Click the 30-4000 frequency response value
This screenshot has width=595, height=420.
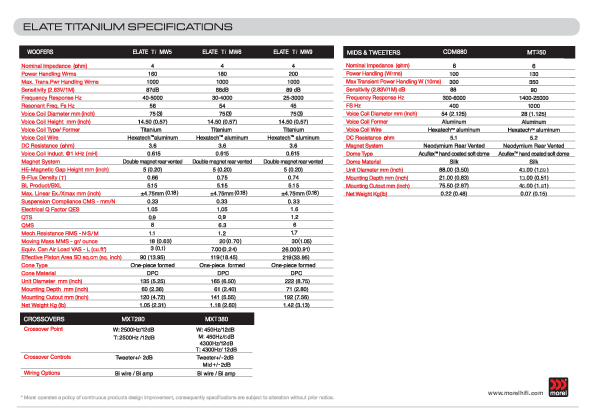click(x=222, y=98)
